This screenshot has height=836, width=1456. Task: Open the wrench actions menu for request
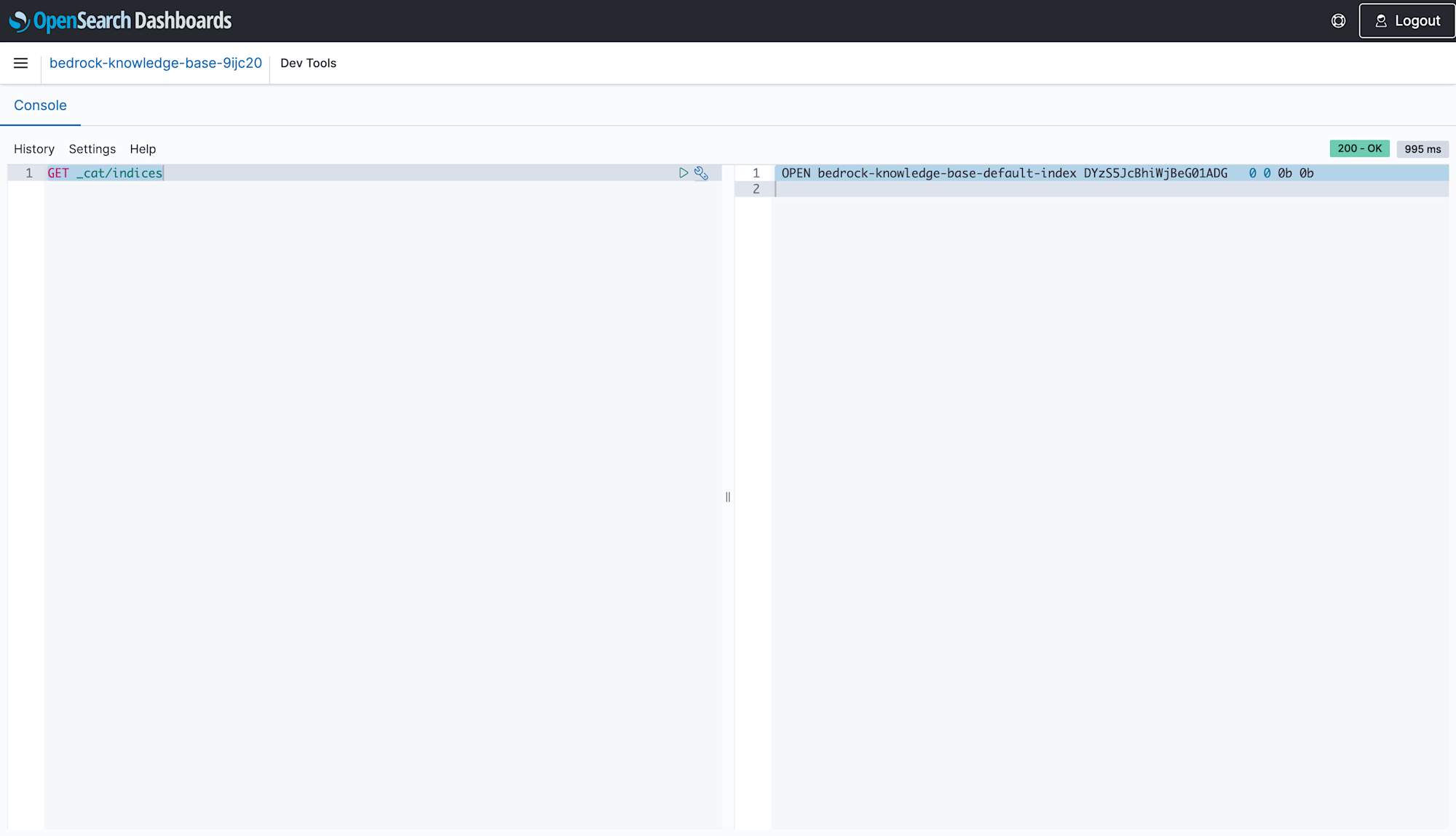click(701, 173)
